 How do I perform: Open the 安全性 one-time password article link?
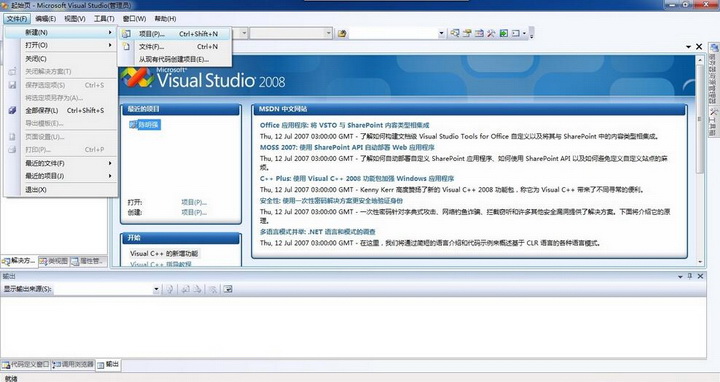[x=331, y=201]
